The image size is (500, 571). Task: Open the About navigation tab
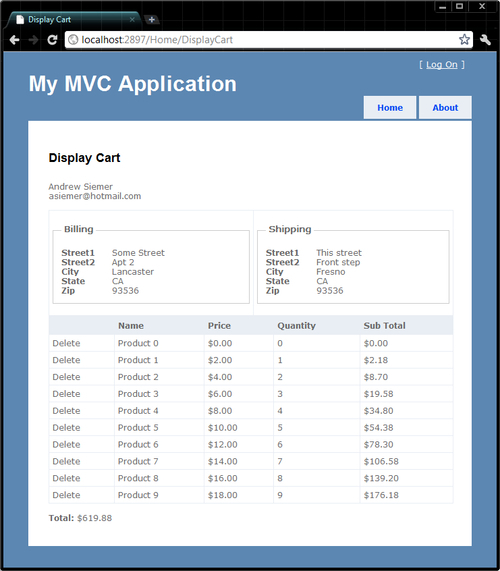tap(445, 108)
